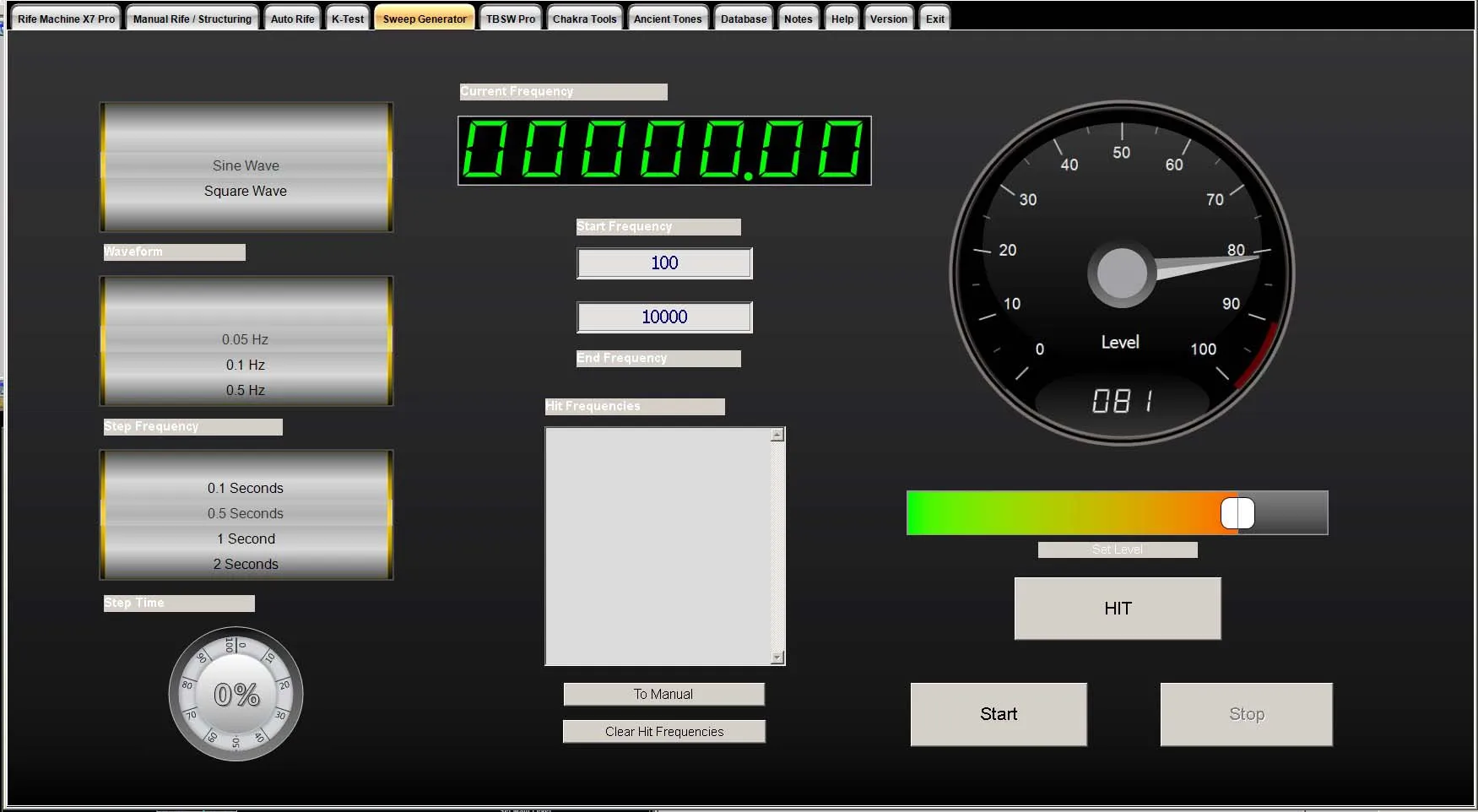Pick the 0.1 Hz step frequency
Image resolution: width=1478 pixels, height=812 pixels.
(x=246, y=365)
